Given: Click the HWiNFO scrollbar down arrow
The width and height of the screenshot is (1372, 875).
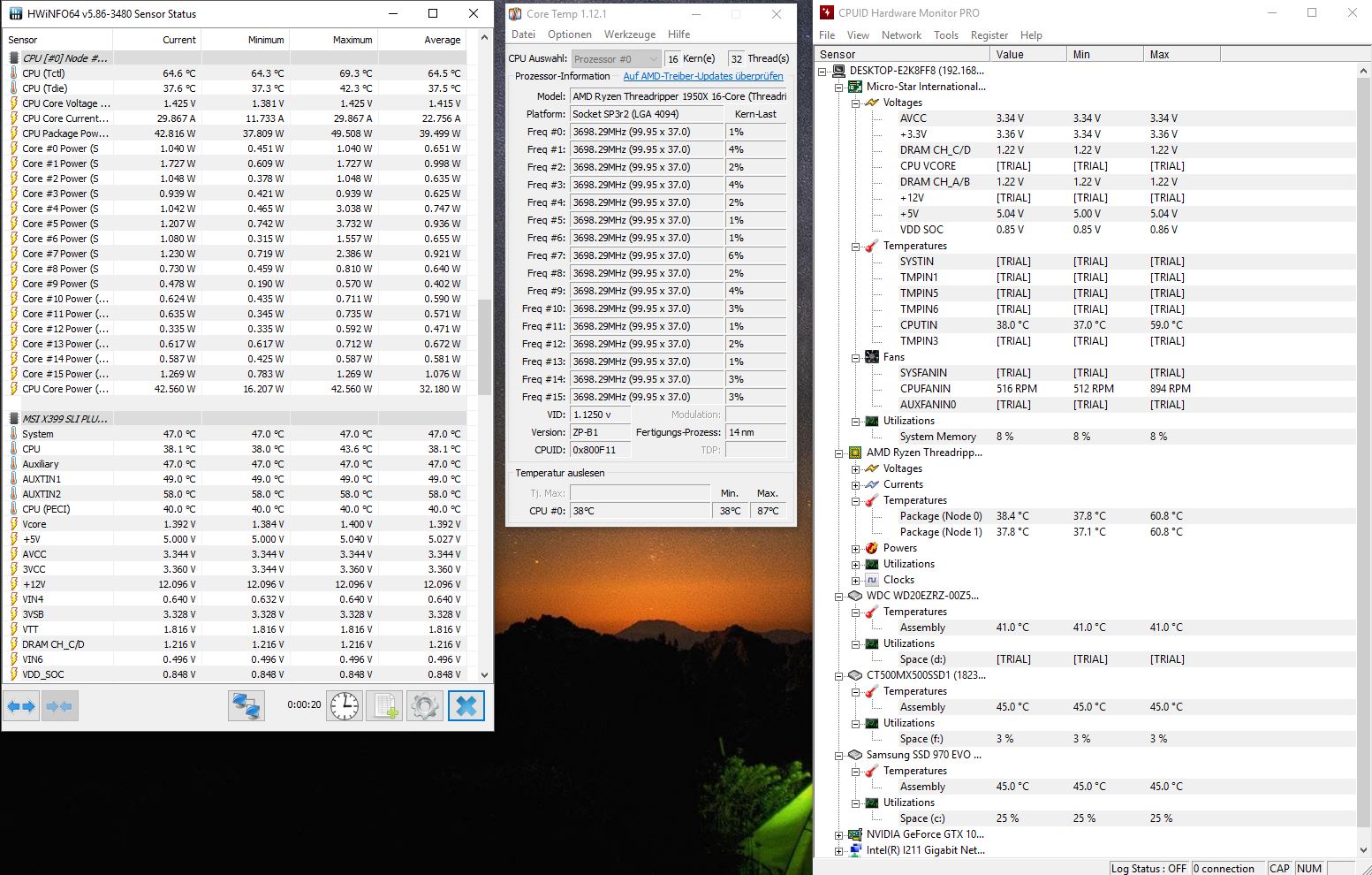Looking at the screenshot, I should [484, 674].
